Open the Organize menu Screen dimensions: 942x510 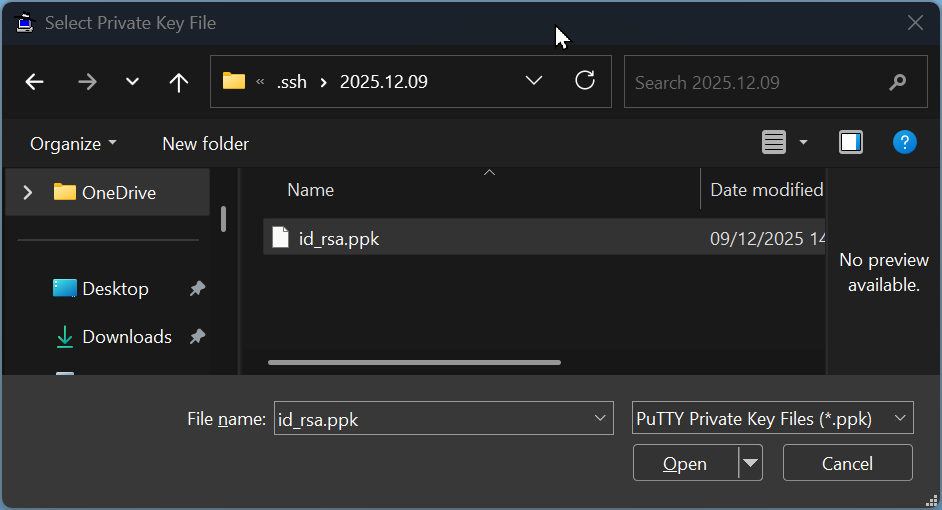tap(73, 144)
